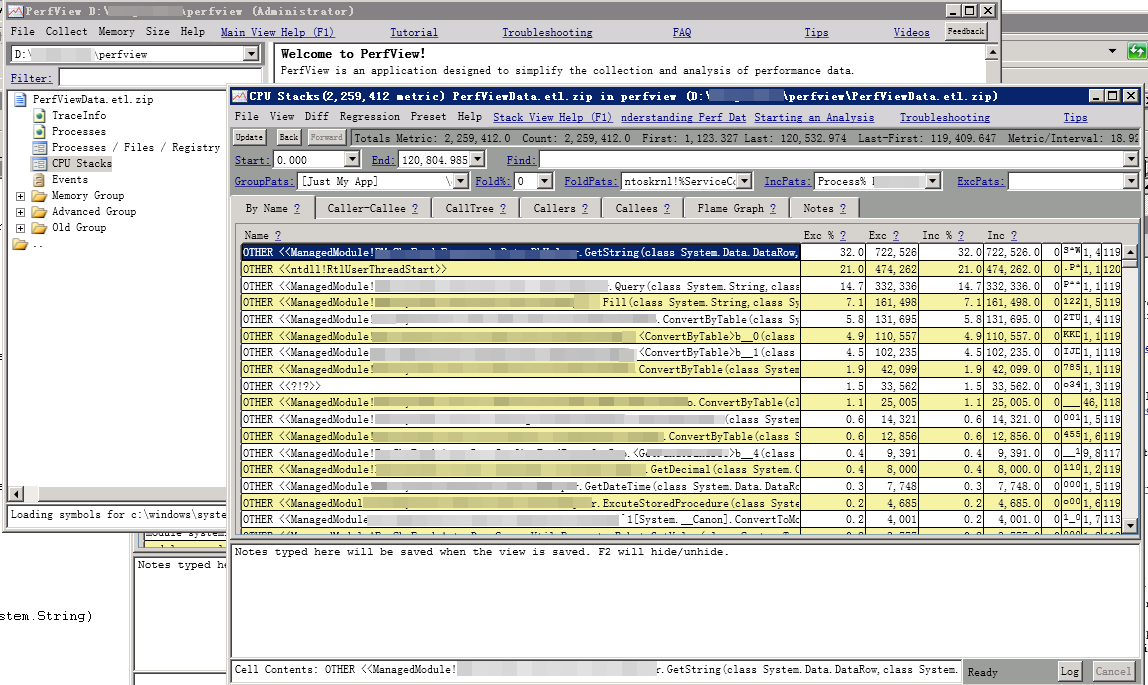This screenshot has height=685, width=1148.
Task: Open Troubleshooting link in PerfView main window
Action: (x=547, y=32)
